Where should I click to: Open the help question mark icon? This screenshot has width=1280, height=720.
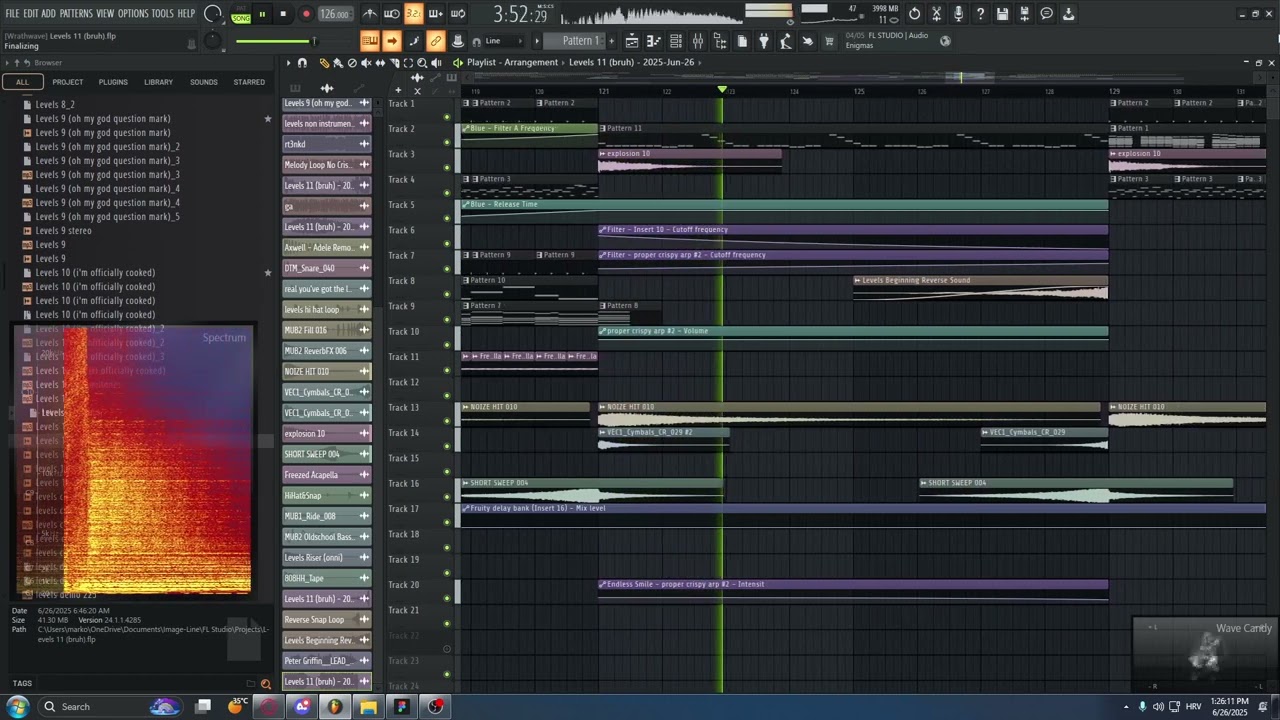click(980, 14)
